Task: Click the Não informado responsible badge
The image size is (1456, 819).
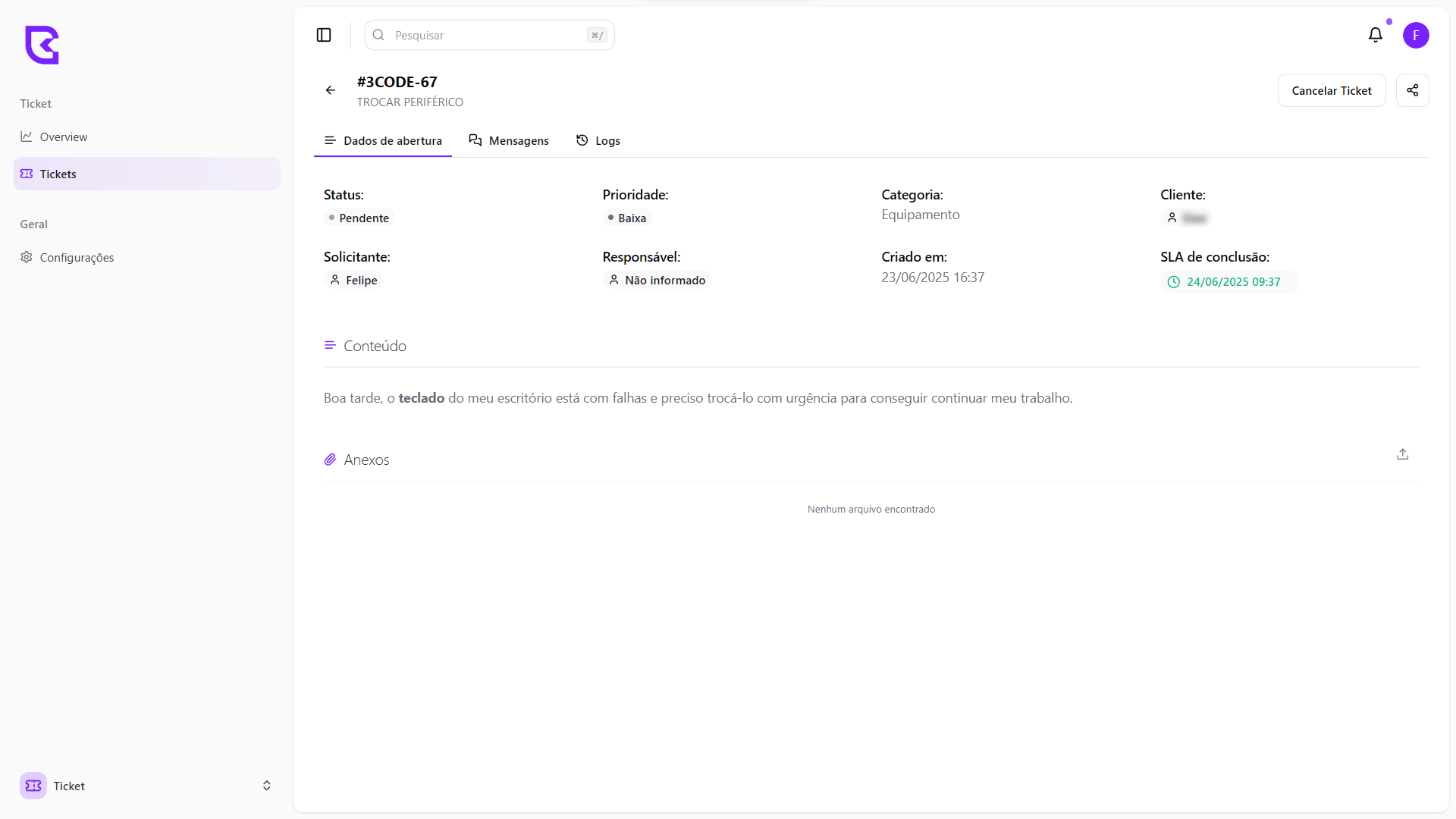Action: click(657, 281)
